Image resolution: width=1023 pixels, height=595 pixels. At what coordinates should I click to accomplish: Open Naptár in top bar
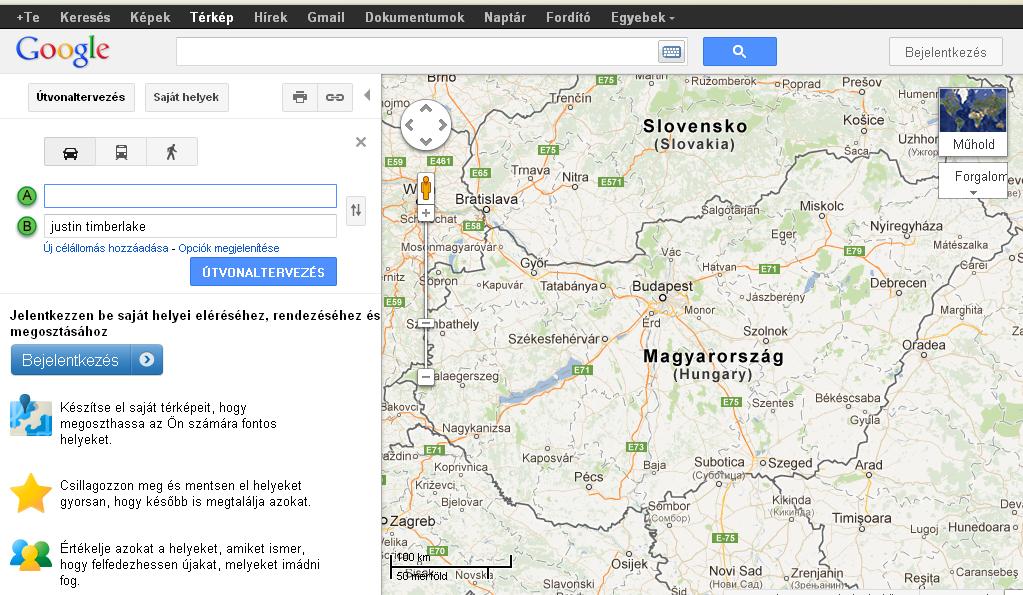pyautogui.click(x=504, y=18)
